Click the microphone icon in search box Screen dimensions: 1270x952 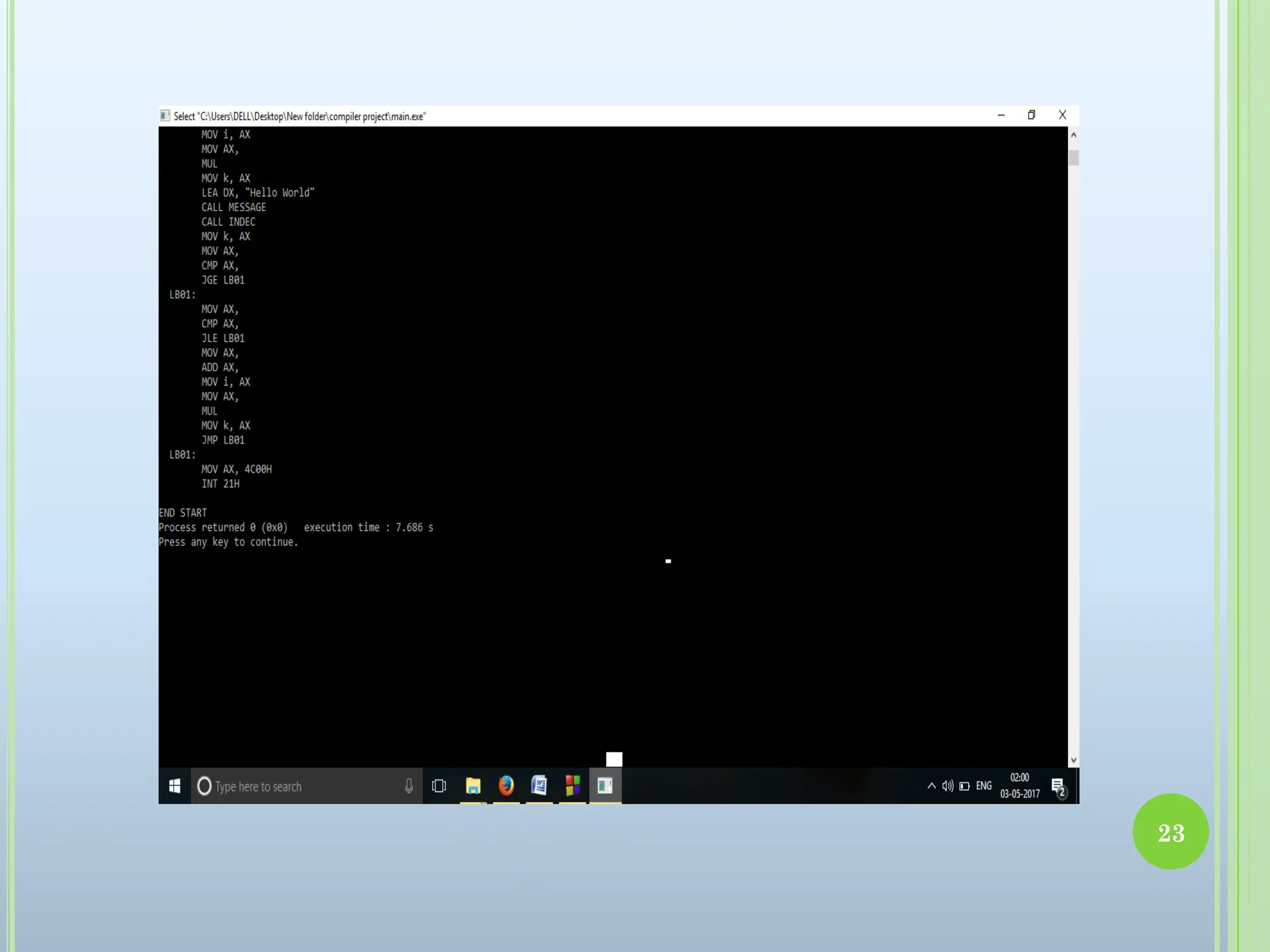click(409, 786)
